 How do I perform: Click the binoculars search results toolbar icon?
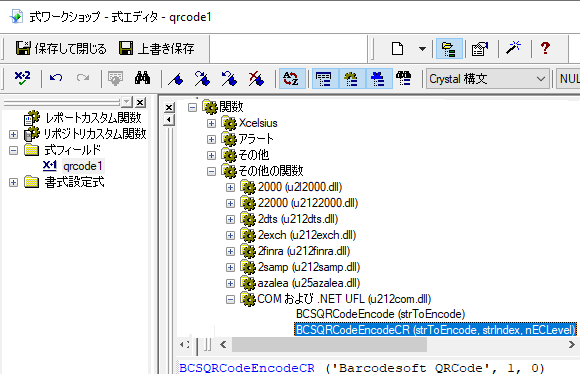(404, 78)
